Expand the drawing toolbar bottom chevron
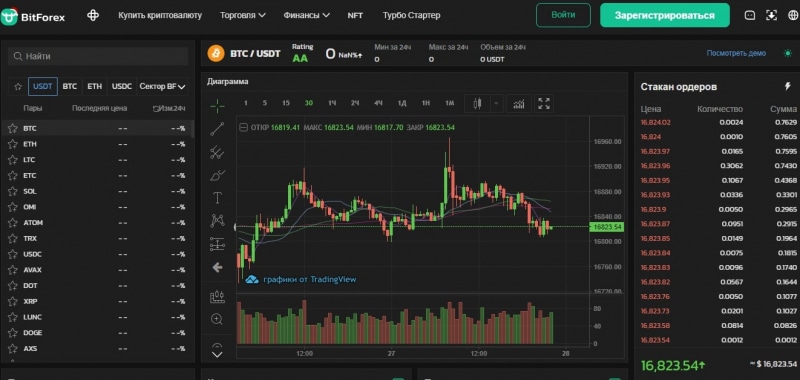Viewport: 800px width, 380px height. tap(217, 353)
